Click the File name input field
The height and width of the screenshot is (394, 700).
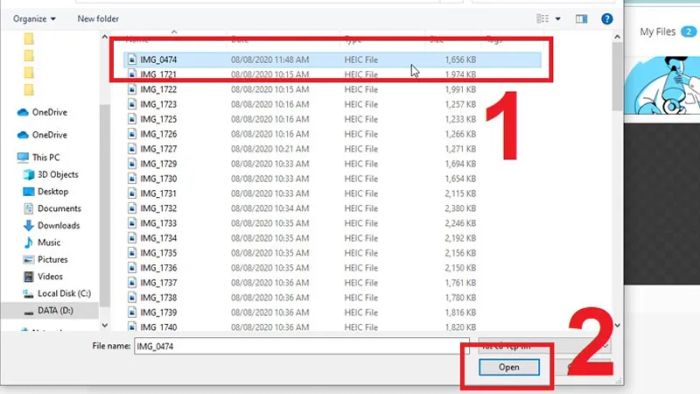coord(302,346)
